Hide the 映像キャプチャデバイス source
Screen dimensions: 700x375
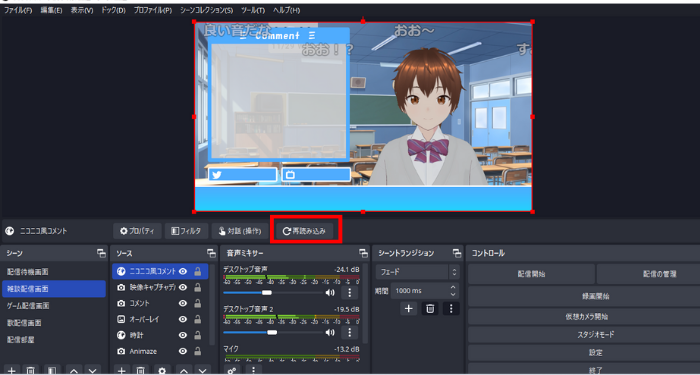click(x=183, y=287)
